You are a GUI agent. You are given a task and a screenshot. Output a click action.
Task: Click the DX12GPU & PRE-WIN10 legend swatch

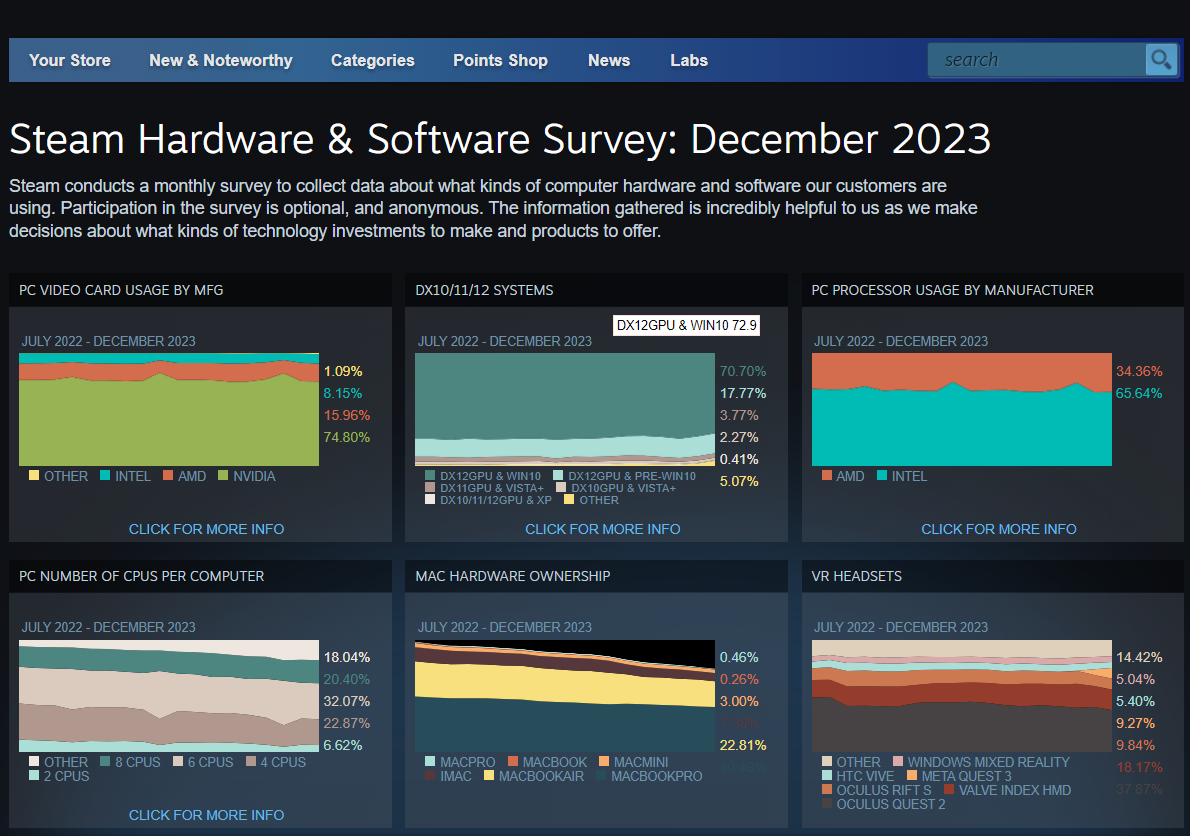point(559,476)
